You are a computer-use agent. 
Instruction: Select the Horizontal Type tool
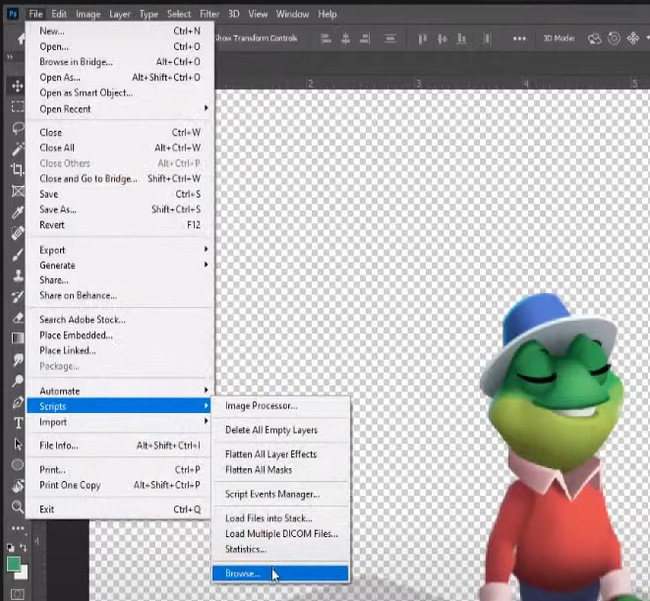[17, 423]
